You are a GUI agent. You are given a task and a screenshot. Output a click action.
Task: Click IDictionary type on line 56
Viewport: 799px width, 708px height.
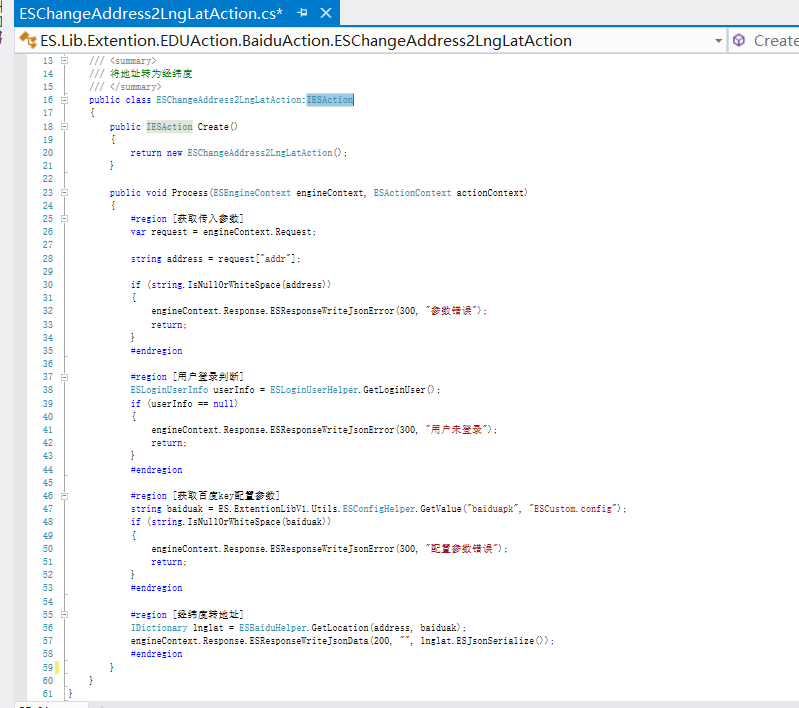click(x=159, y=628)
